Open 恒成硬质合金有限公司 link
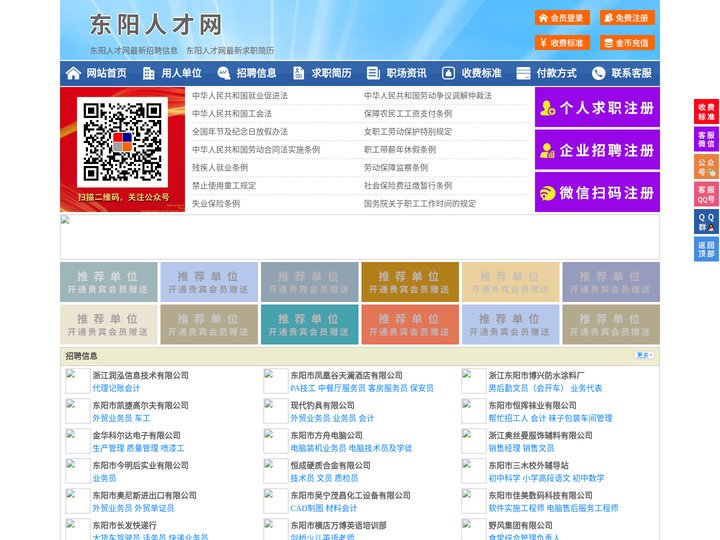The image size is (720, 540). pyautogui.click(x=330, y=465)
